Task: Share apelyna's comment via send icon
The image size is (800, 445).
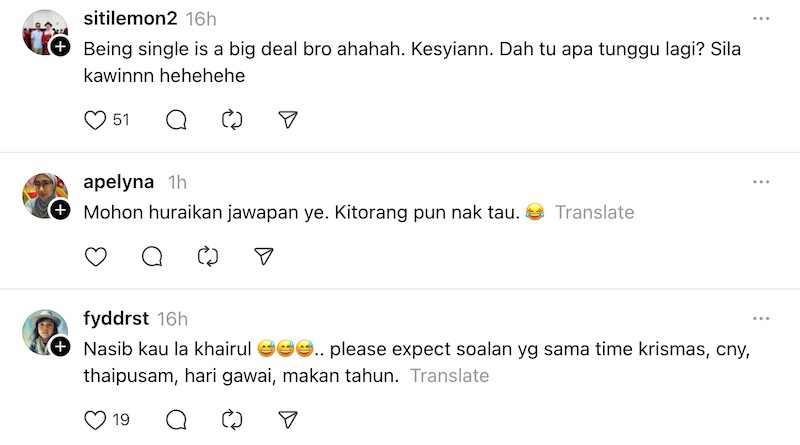Action: (264, 257)
